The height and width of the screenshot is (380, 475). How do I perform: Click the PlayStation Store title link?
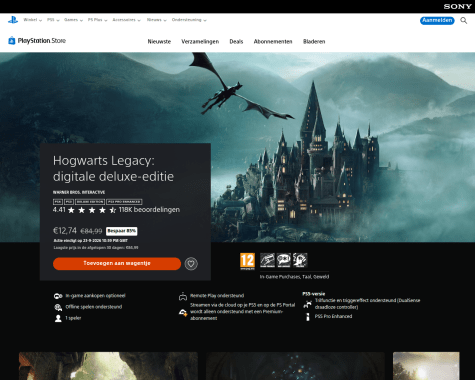point(42,41)
